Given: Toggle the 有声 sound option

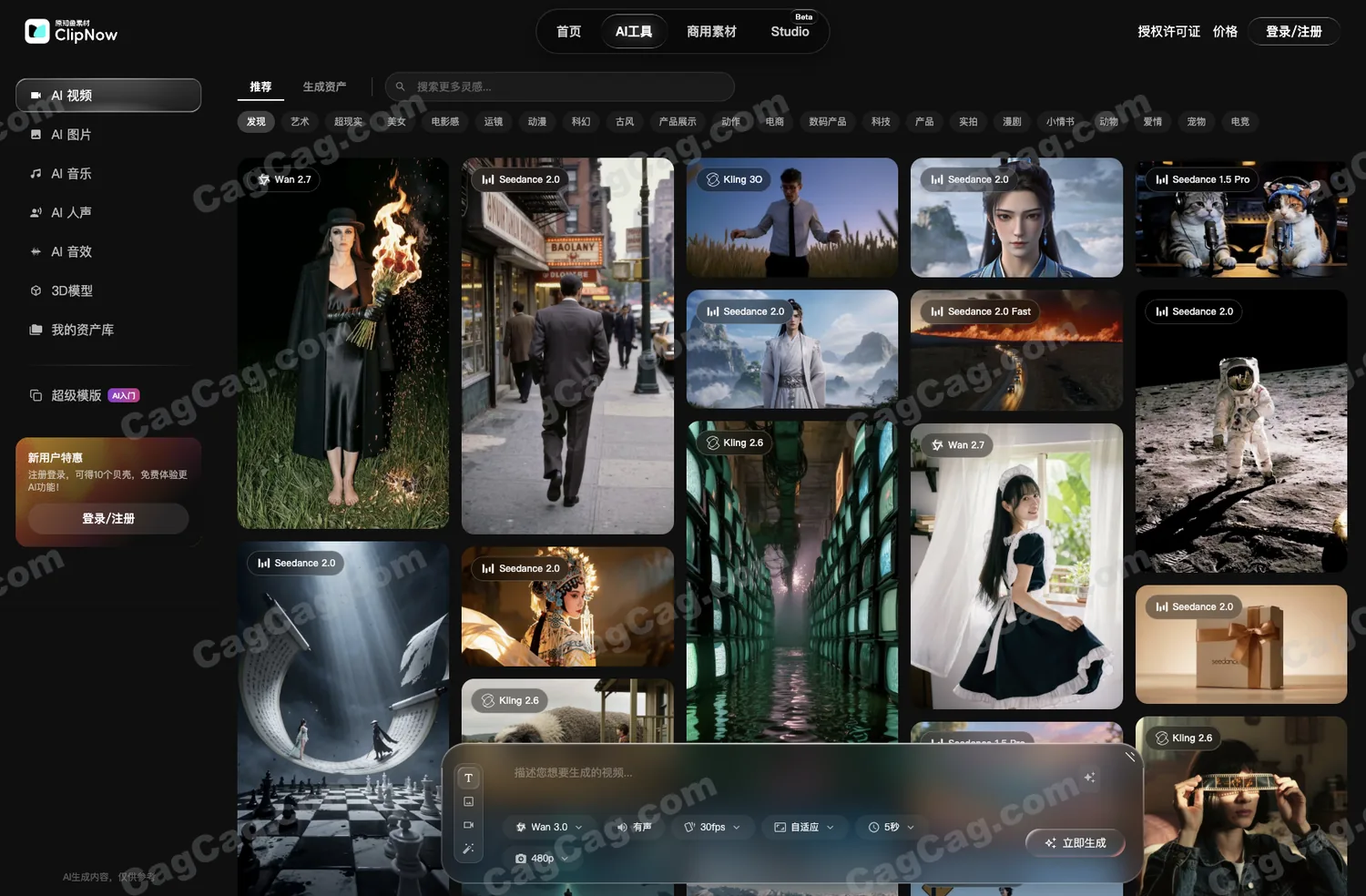Looking at the screenshot, I should [634, 828].
